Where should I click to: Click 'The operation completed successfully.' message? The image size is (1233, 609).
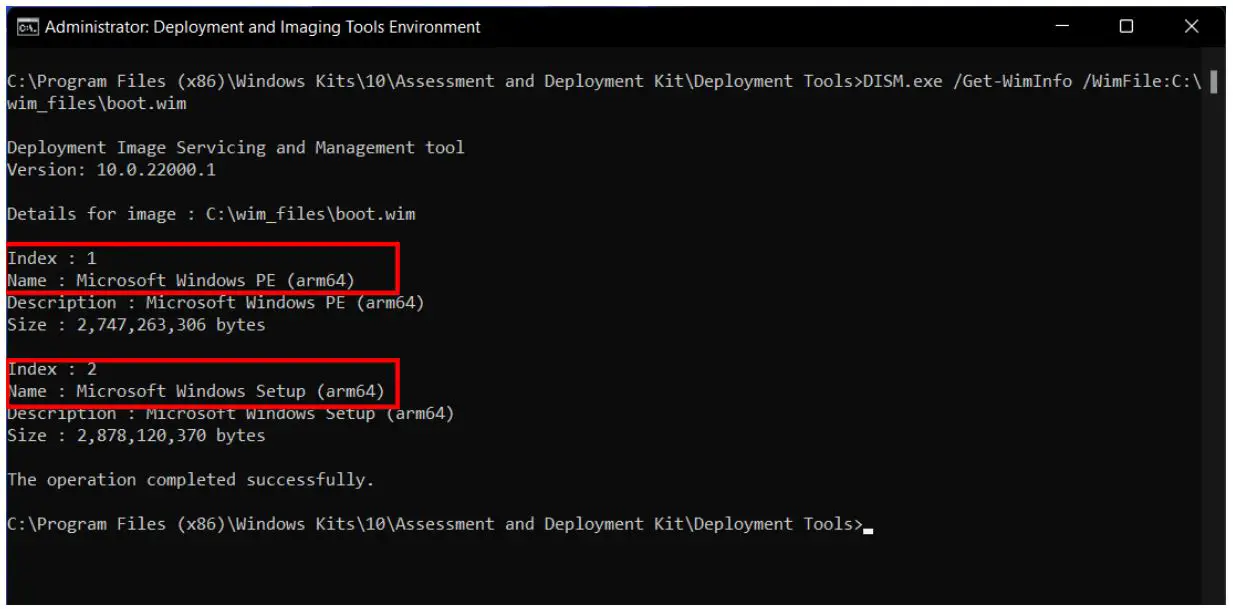tap(190, 480)
